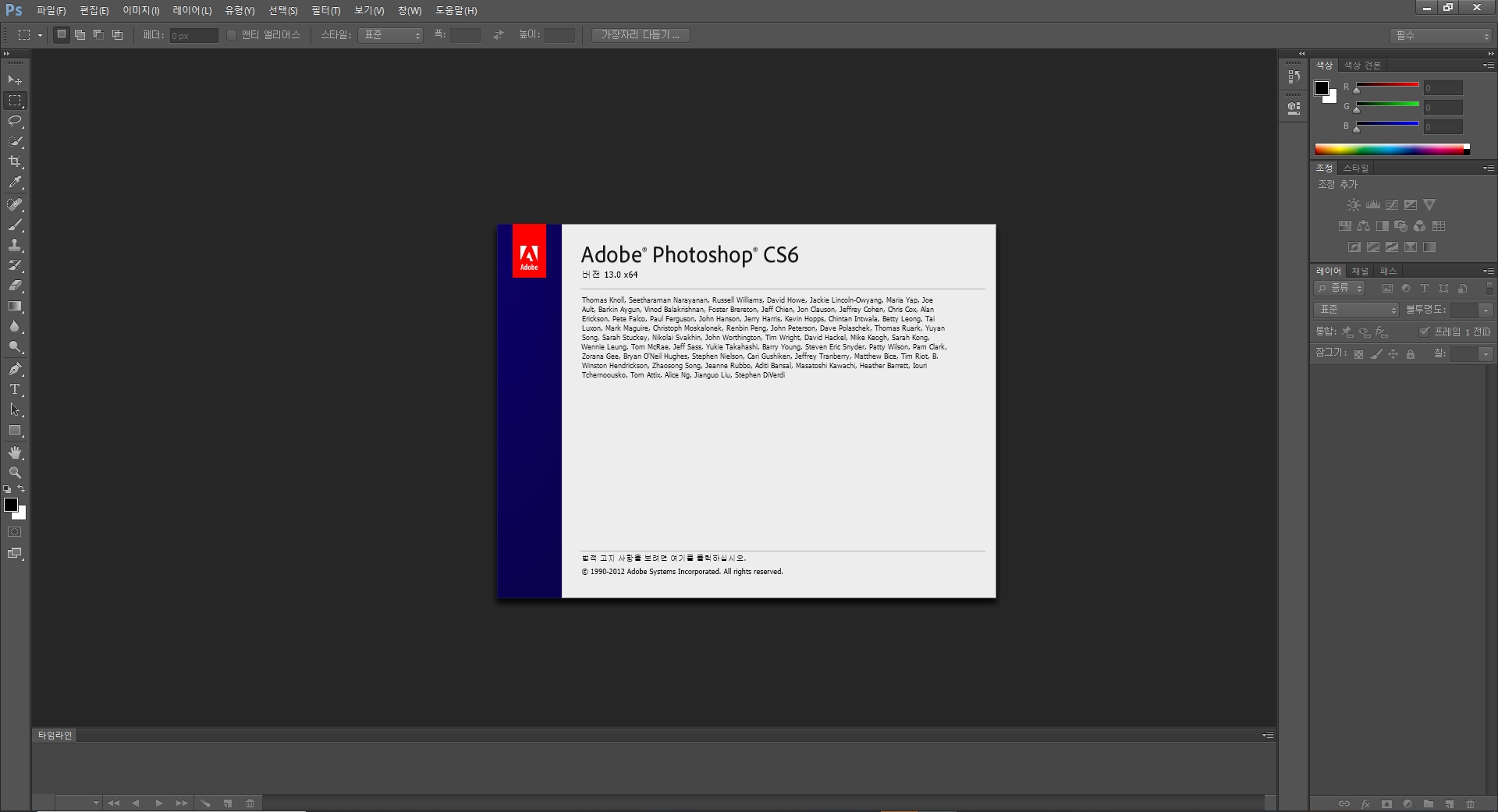Switch to the 채널 tab
The width and height of the screenshot is (1498, 812).
click(1361, 271)
